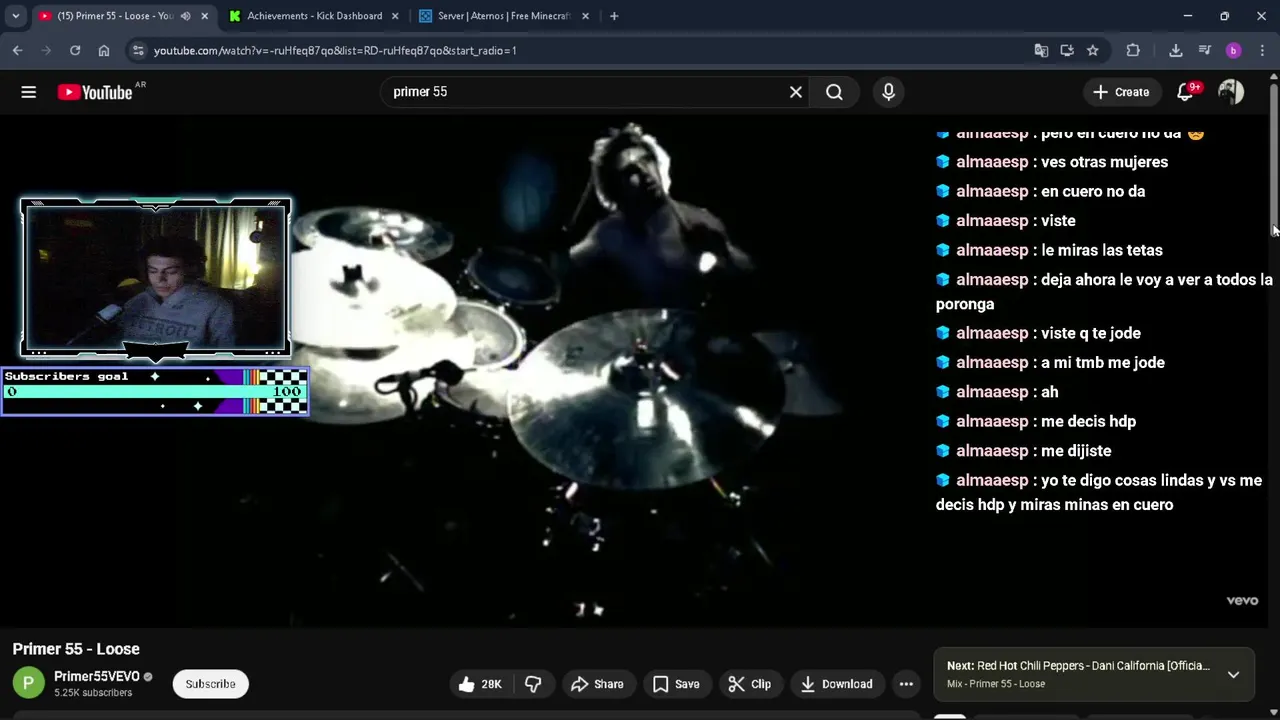
Task: Dislike the video with thumbs down
Action: pos(533,684)
